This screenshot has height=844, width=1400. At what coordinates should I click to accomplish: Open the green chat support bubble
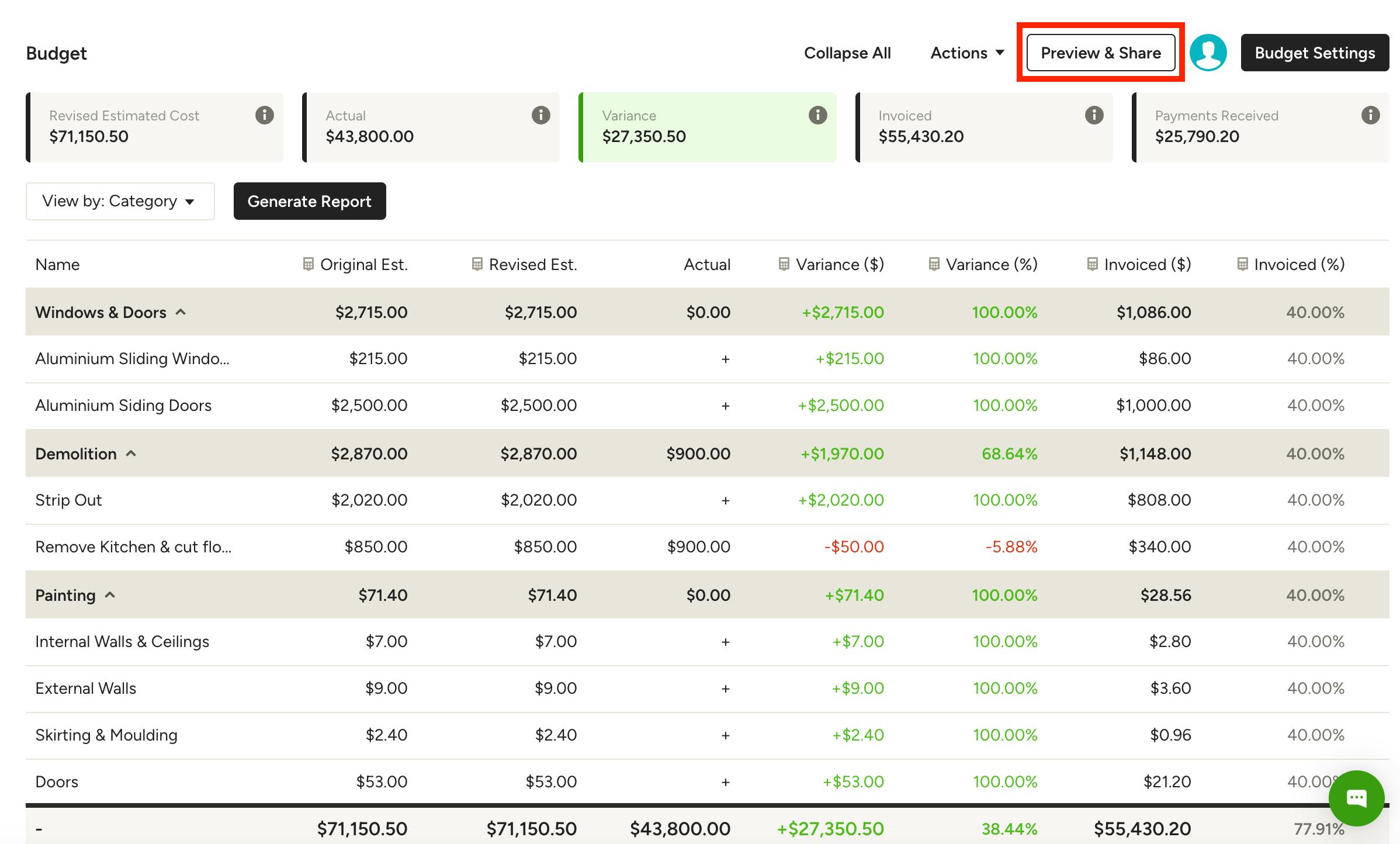1357,798
